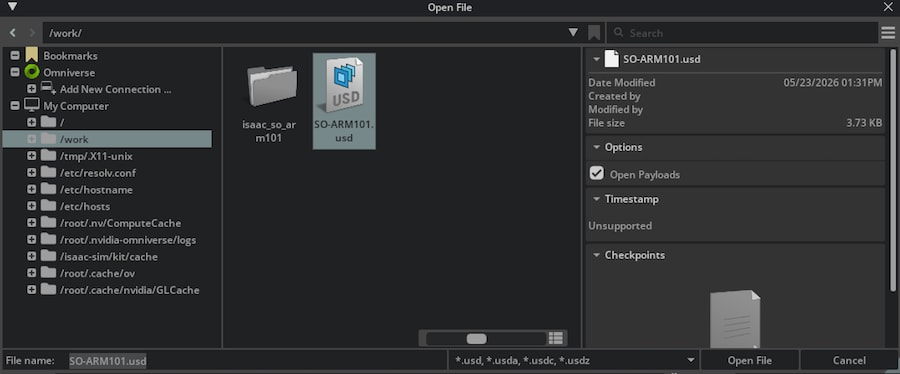Open the hamburger options menu
The image size is (900, 374).
(x=887, y=33)
